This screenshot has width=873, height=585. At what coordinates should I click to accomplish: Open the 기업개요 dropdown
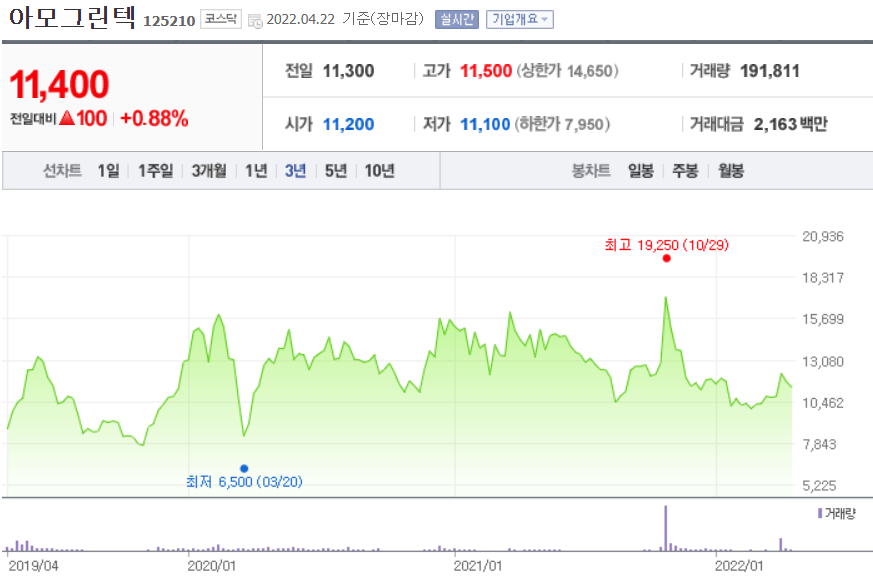[519, 19]
